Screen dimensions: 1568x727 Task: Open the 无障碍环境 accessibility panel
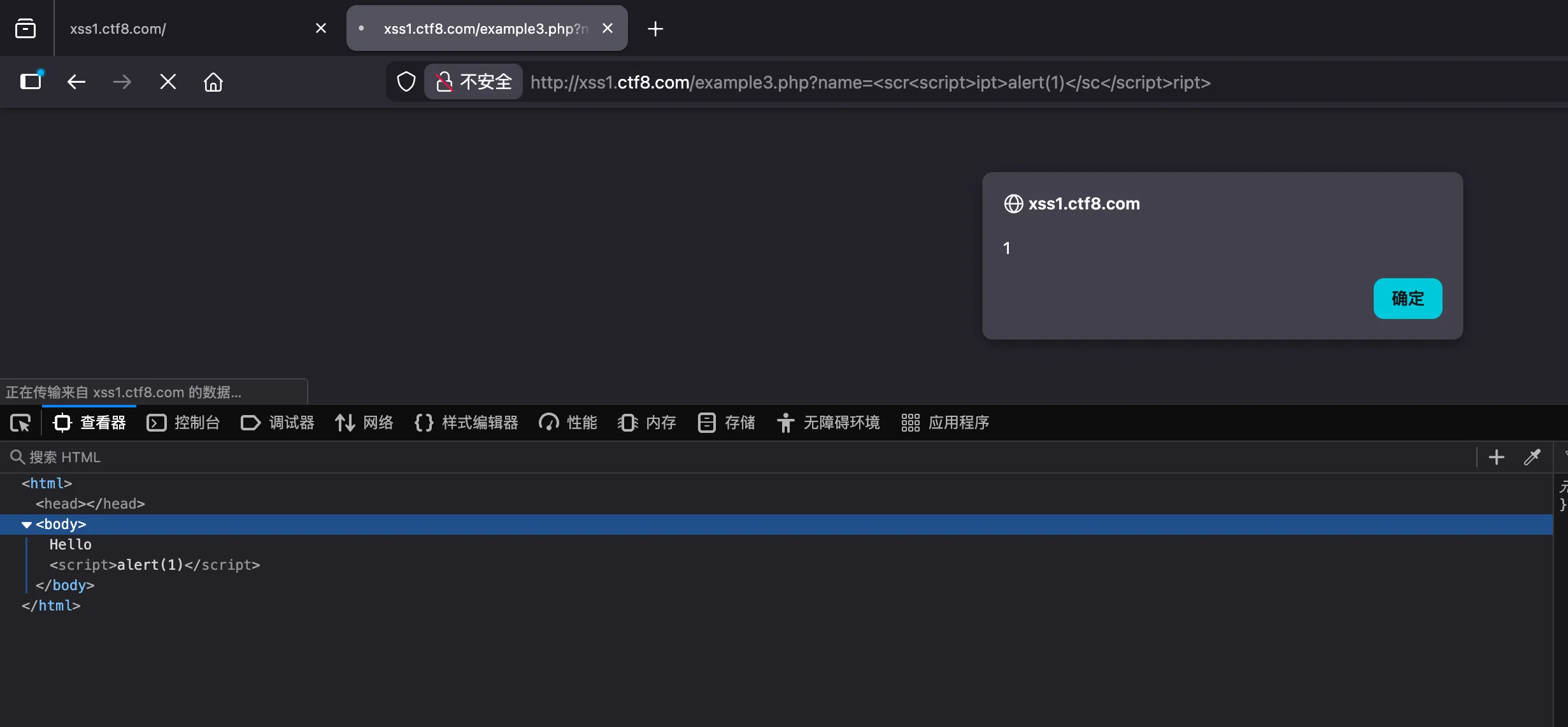point(828,423)
